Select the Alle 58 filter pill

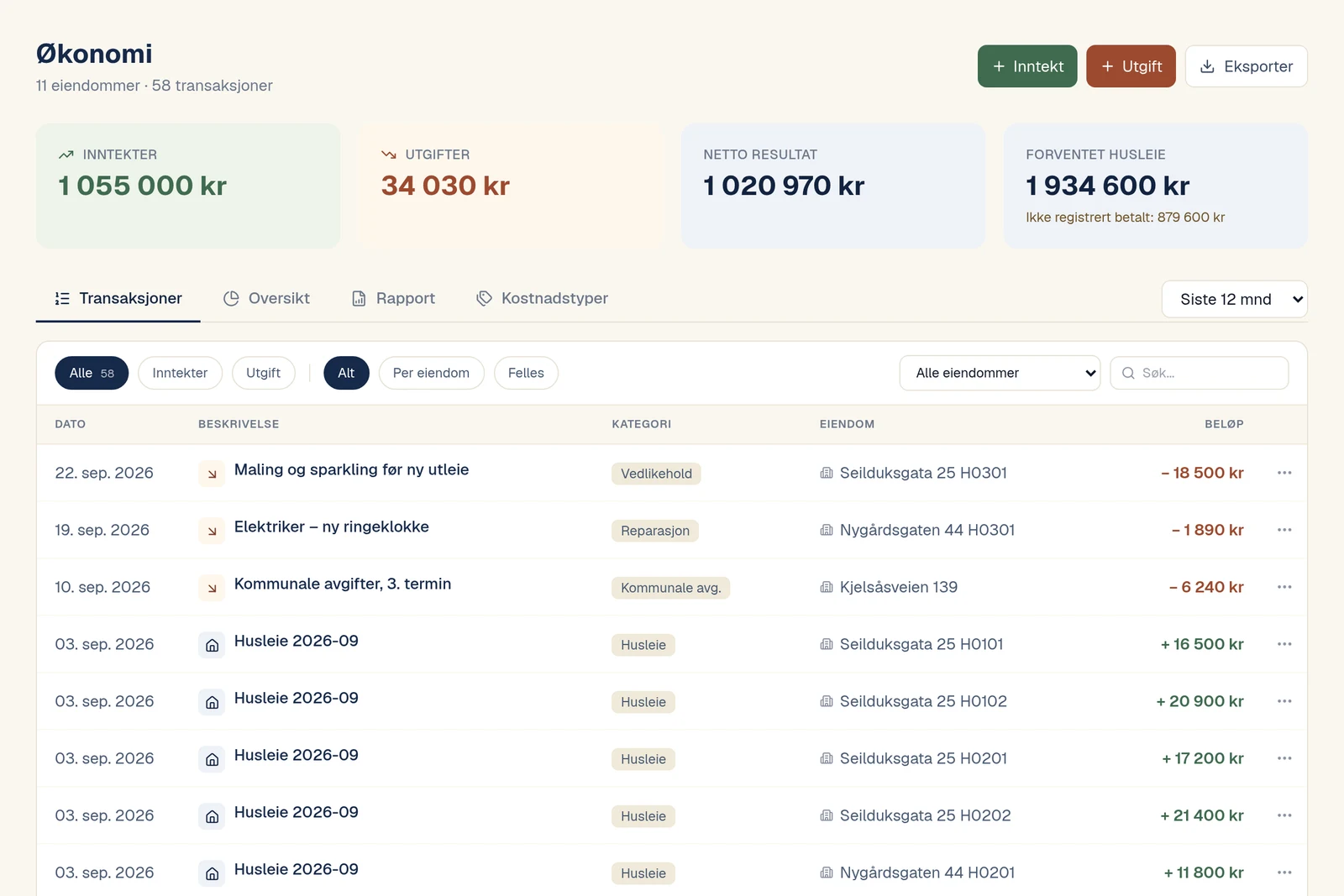[92, 373]
